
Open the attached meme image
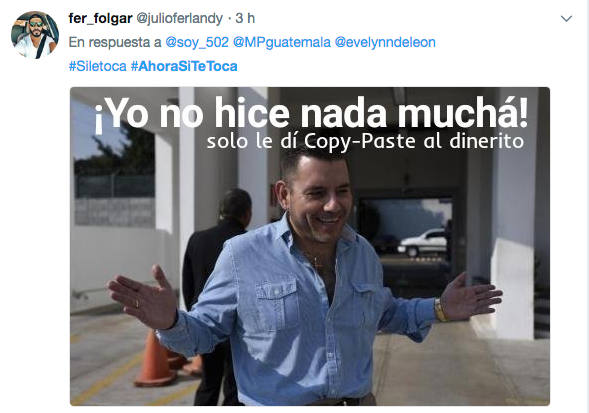coord(310,246)
